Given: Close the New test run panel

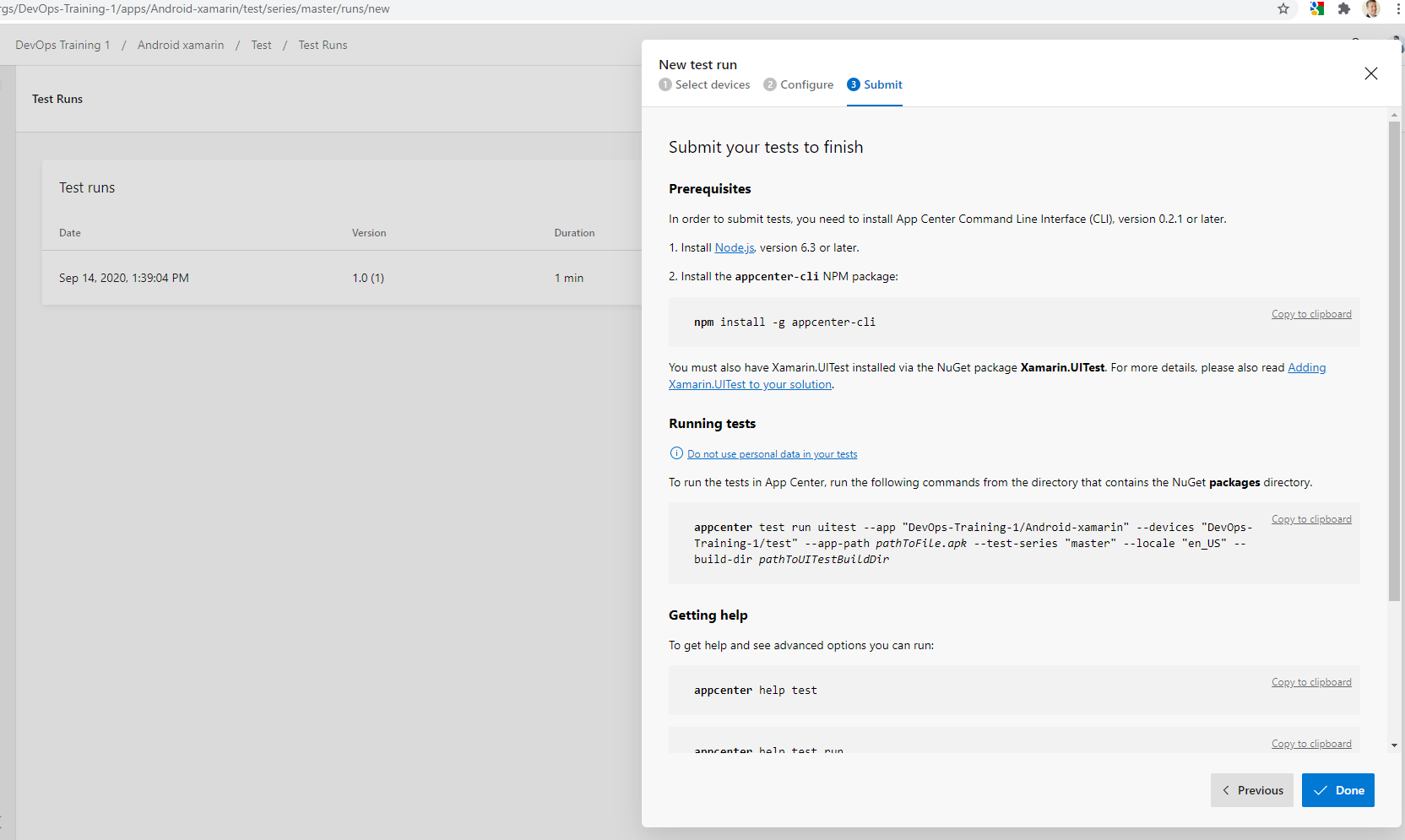Looking at the screenshot, I should 1371,73.
